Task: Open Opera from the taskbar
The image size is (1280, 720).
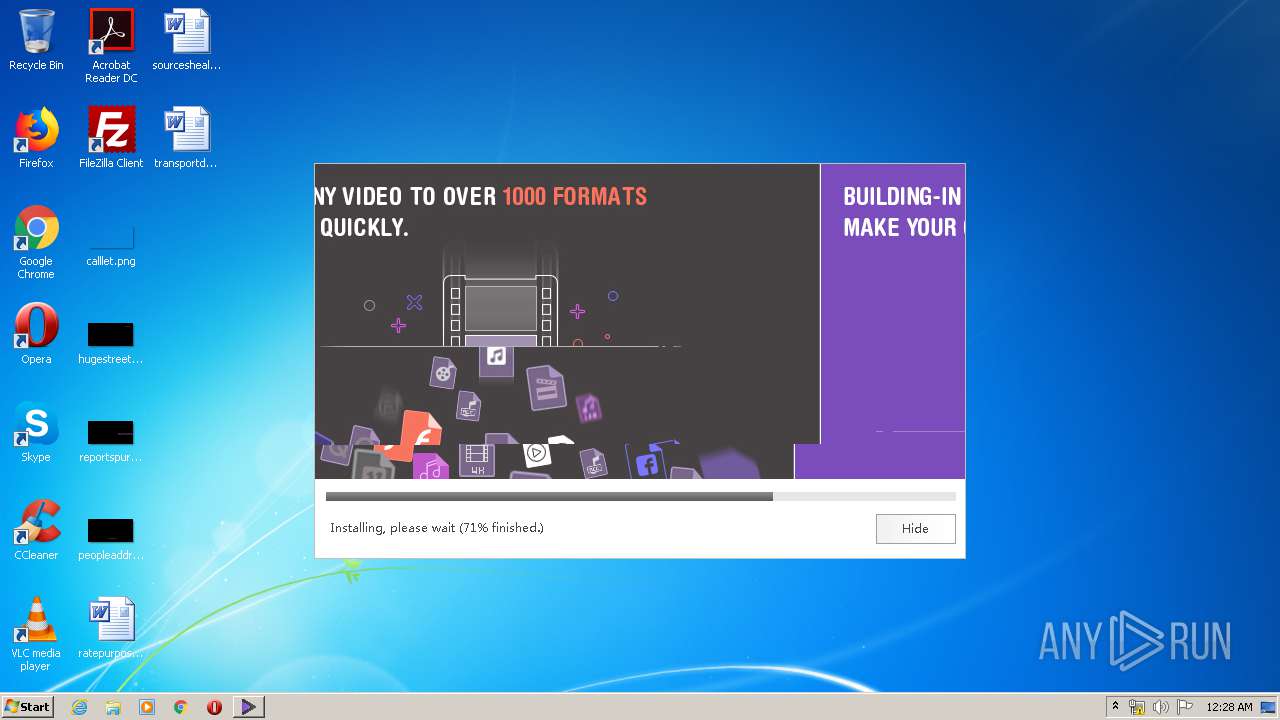Action: coord(214,707)
